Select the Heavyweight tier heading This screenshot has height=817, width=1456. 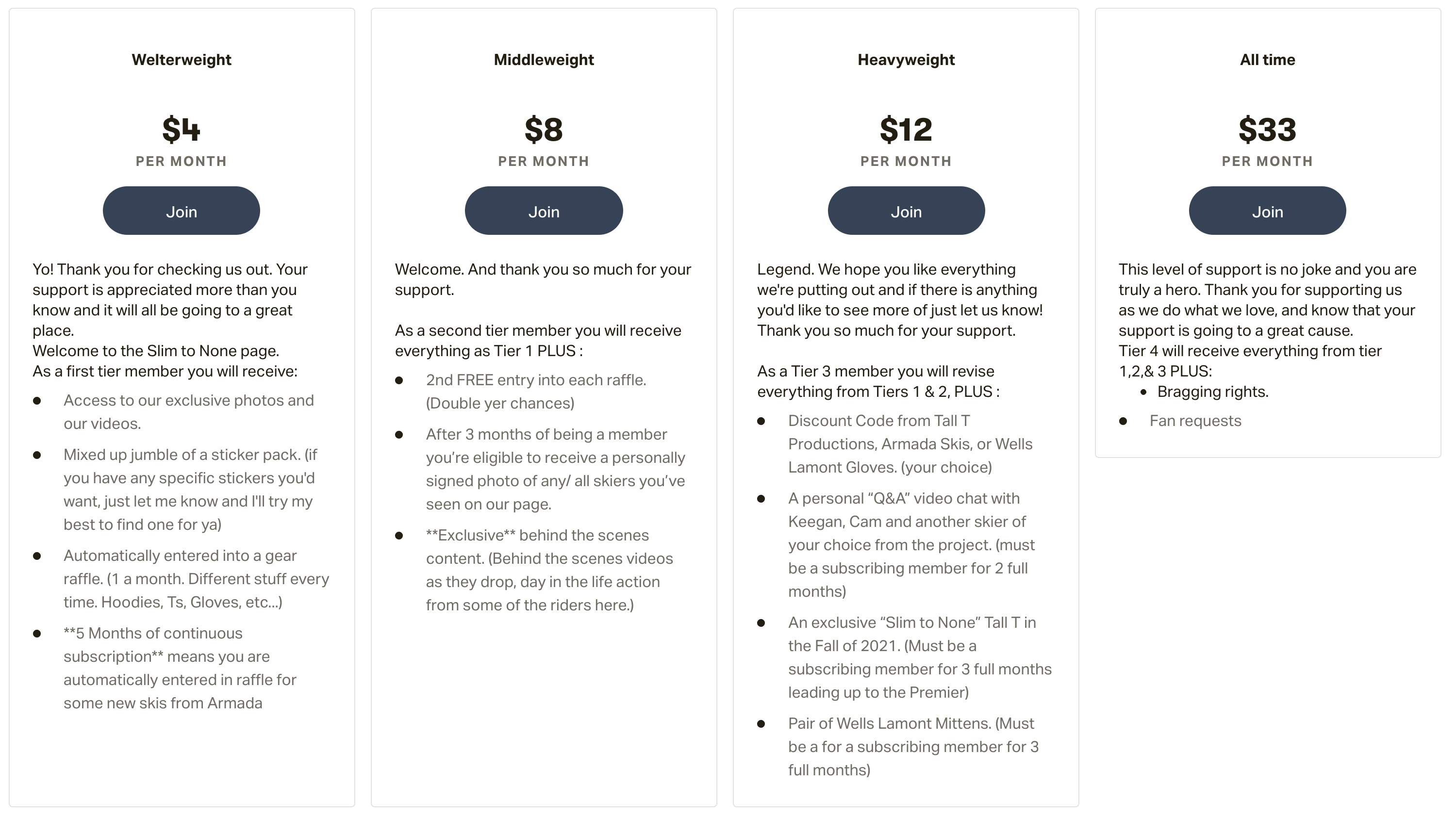point(906,60)
